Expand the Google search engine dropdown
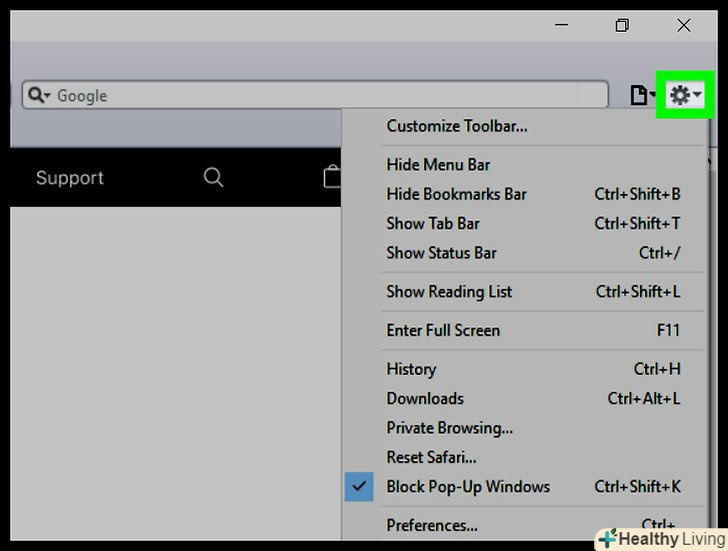The height and width of the screenshot is (551, 728). [40, 96]
